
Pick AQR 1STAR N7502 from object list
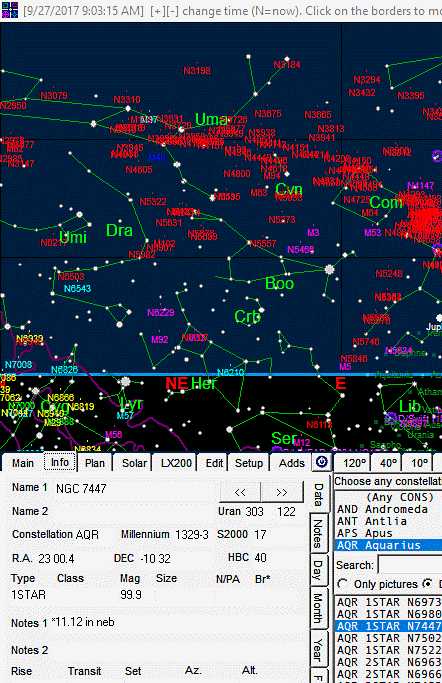coord(389,638)
